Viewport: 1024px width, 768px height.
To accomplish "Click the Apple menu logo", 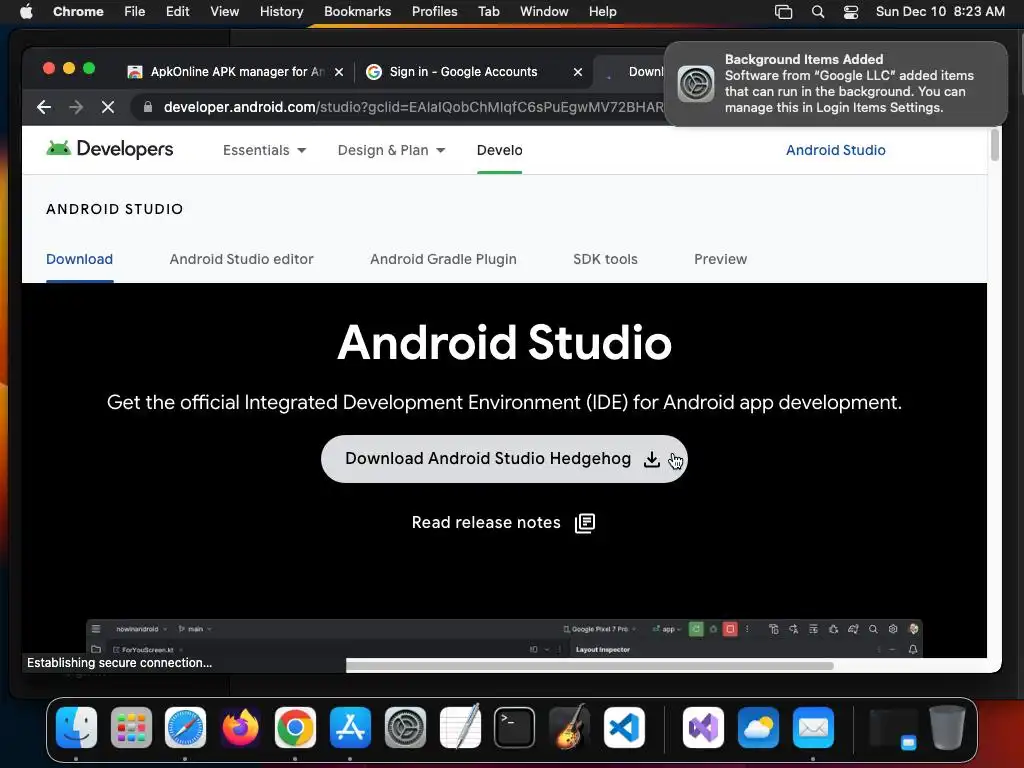I will [x=26, y=11].
